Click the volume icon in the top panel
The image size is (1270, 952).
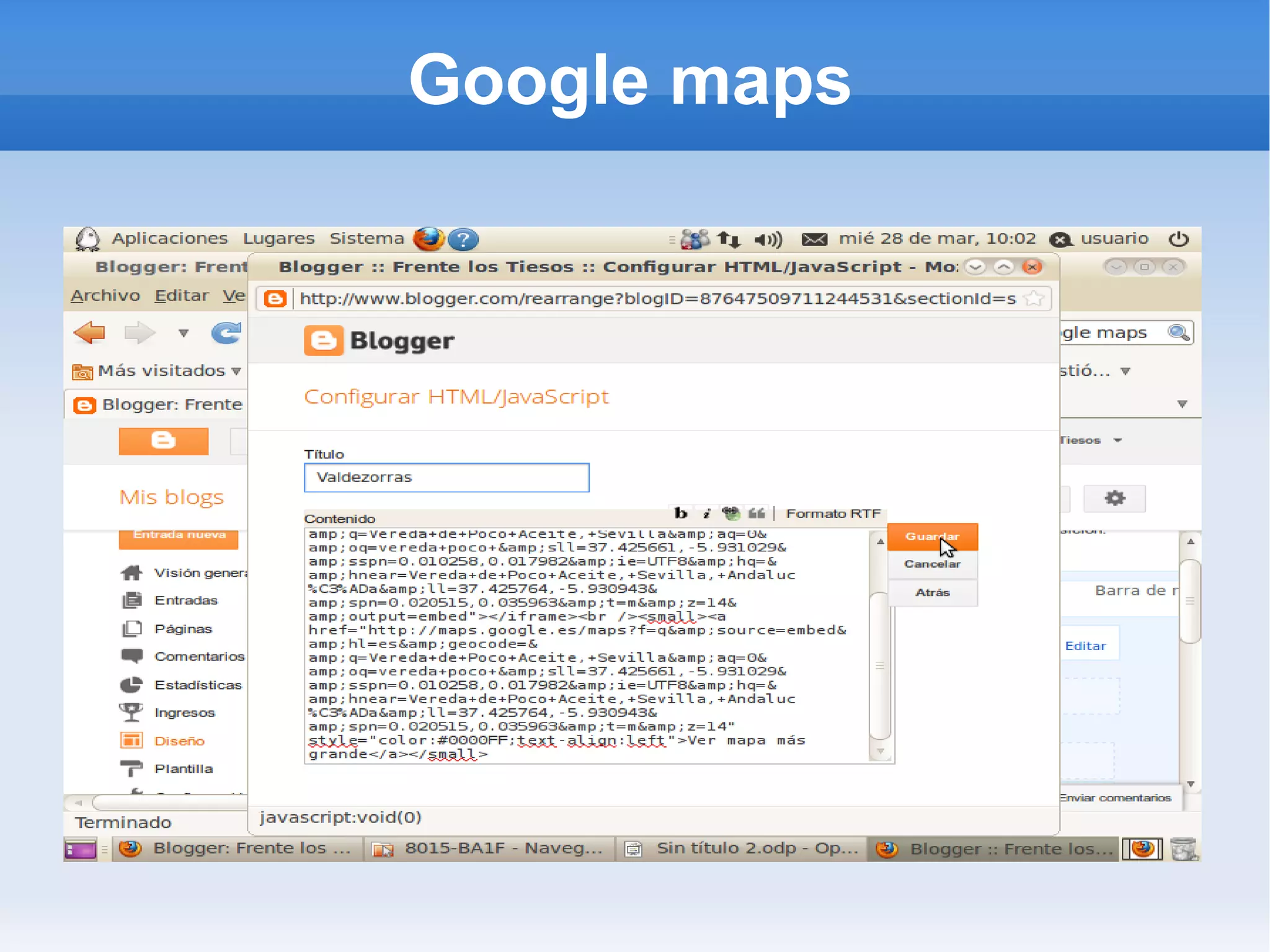(x=768, y=239)
